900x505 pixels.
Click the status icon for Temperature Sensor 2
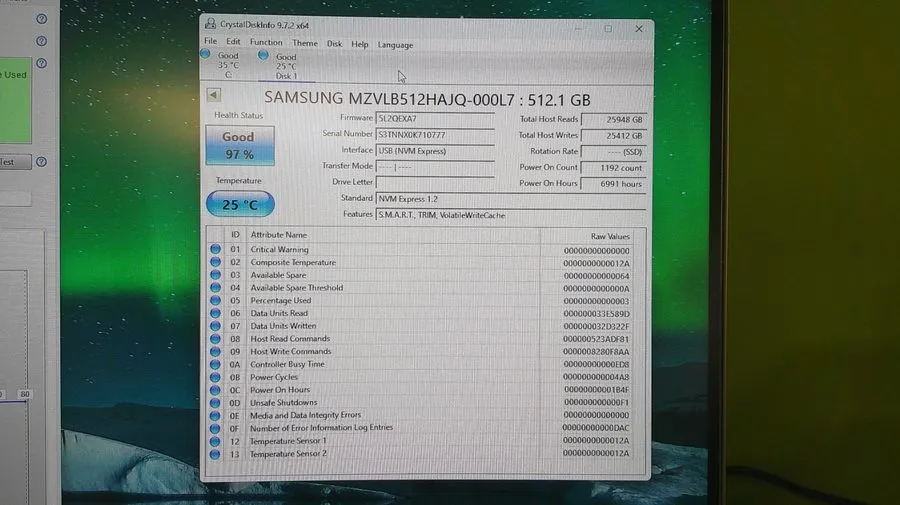tap(215, 454)
